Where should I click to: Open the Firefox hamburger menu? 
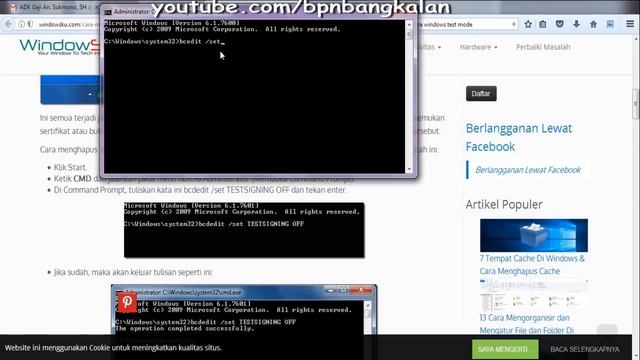630,24
